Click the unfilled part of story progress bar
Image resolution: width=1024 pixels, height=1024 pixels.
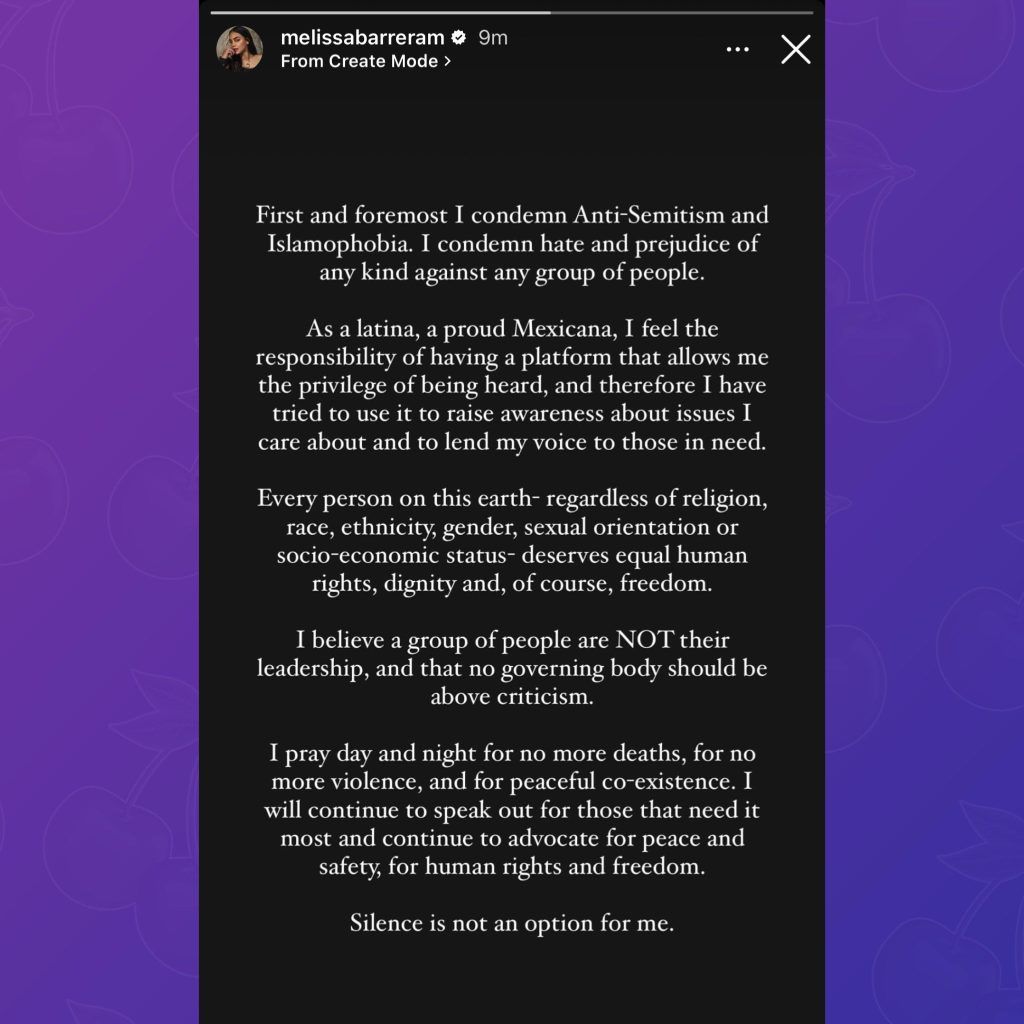click(x=682, y=12)
